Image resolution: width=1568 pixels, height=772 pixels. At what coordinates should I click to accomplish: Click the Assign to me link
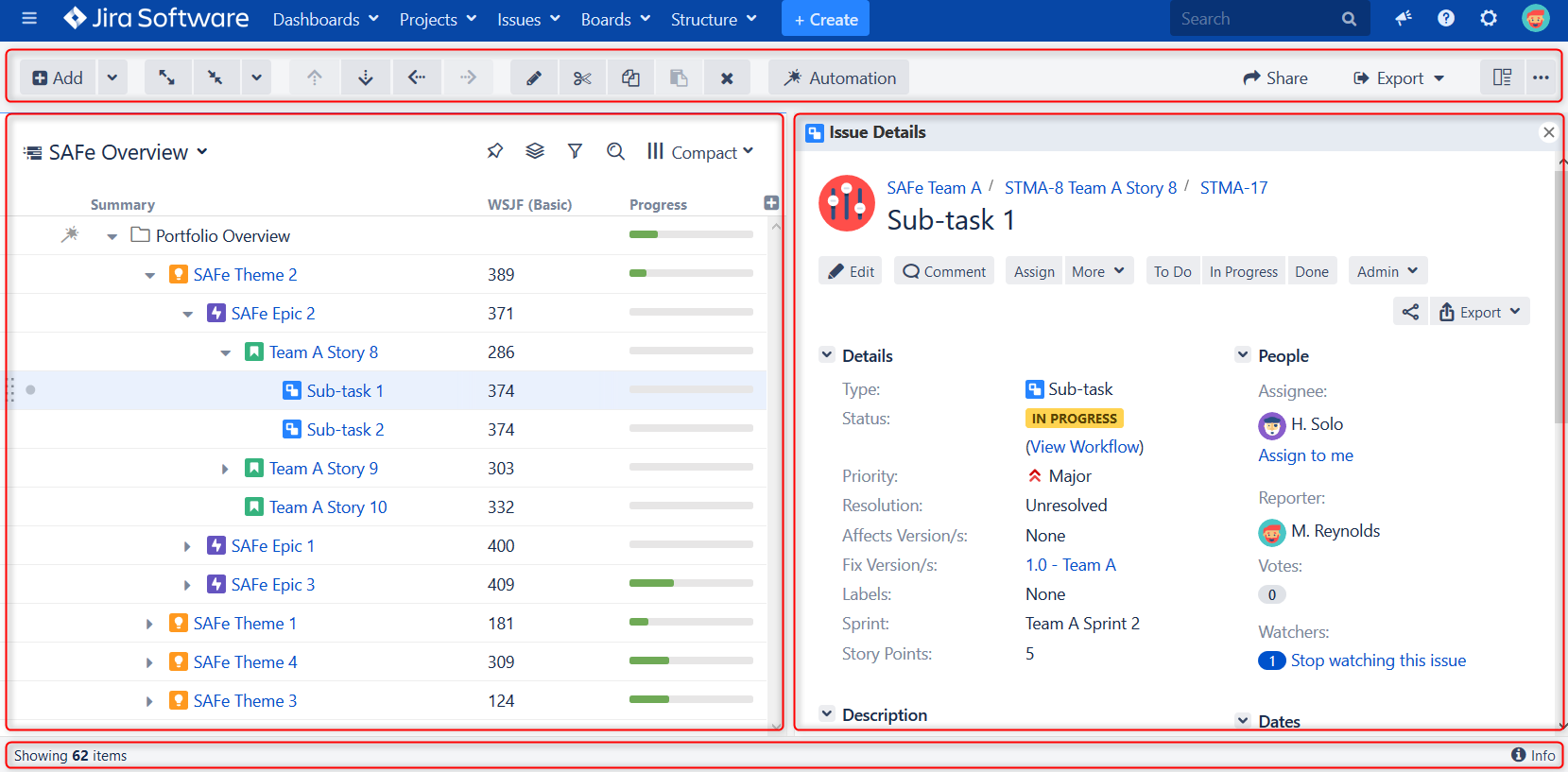point(1305,455)
